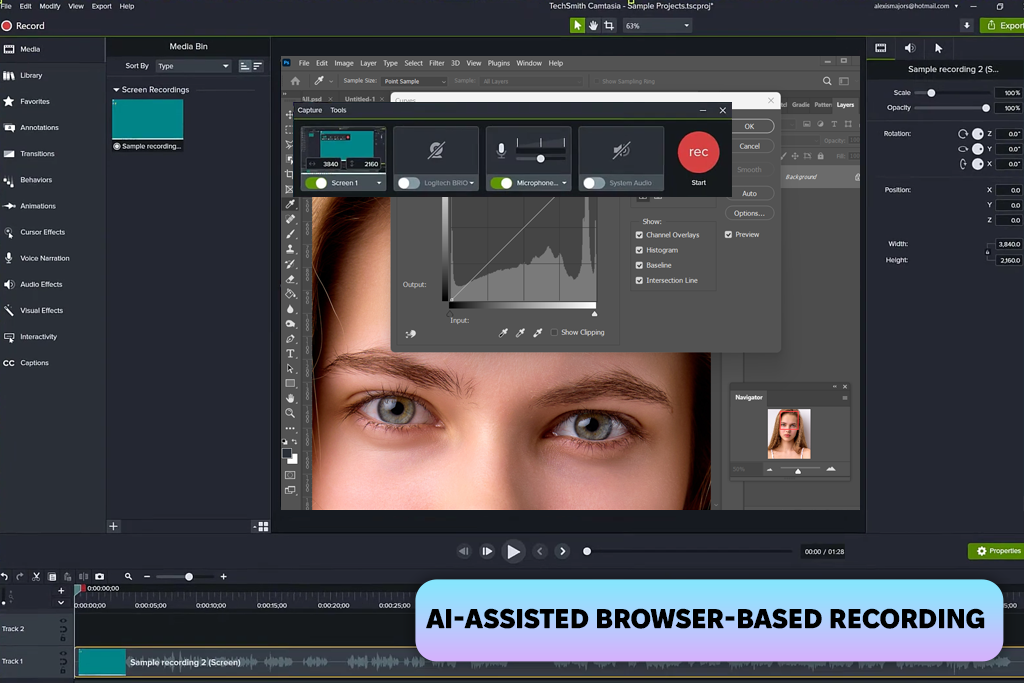
Task: Toggle the Preview checkbox
Action: coord(728,234)
